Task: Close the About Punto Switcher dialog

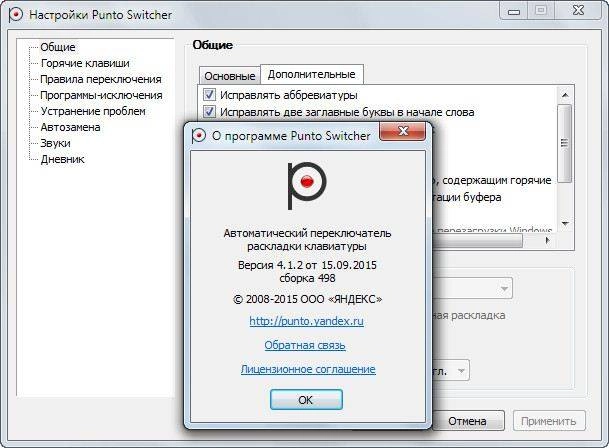Action: (403, 131)
